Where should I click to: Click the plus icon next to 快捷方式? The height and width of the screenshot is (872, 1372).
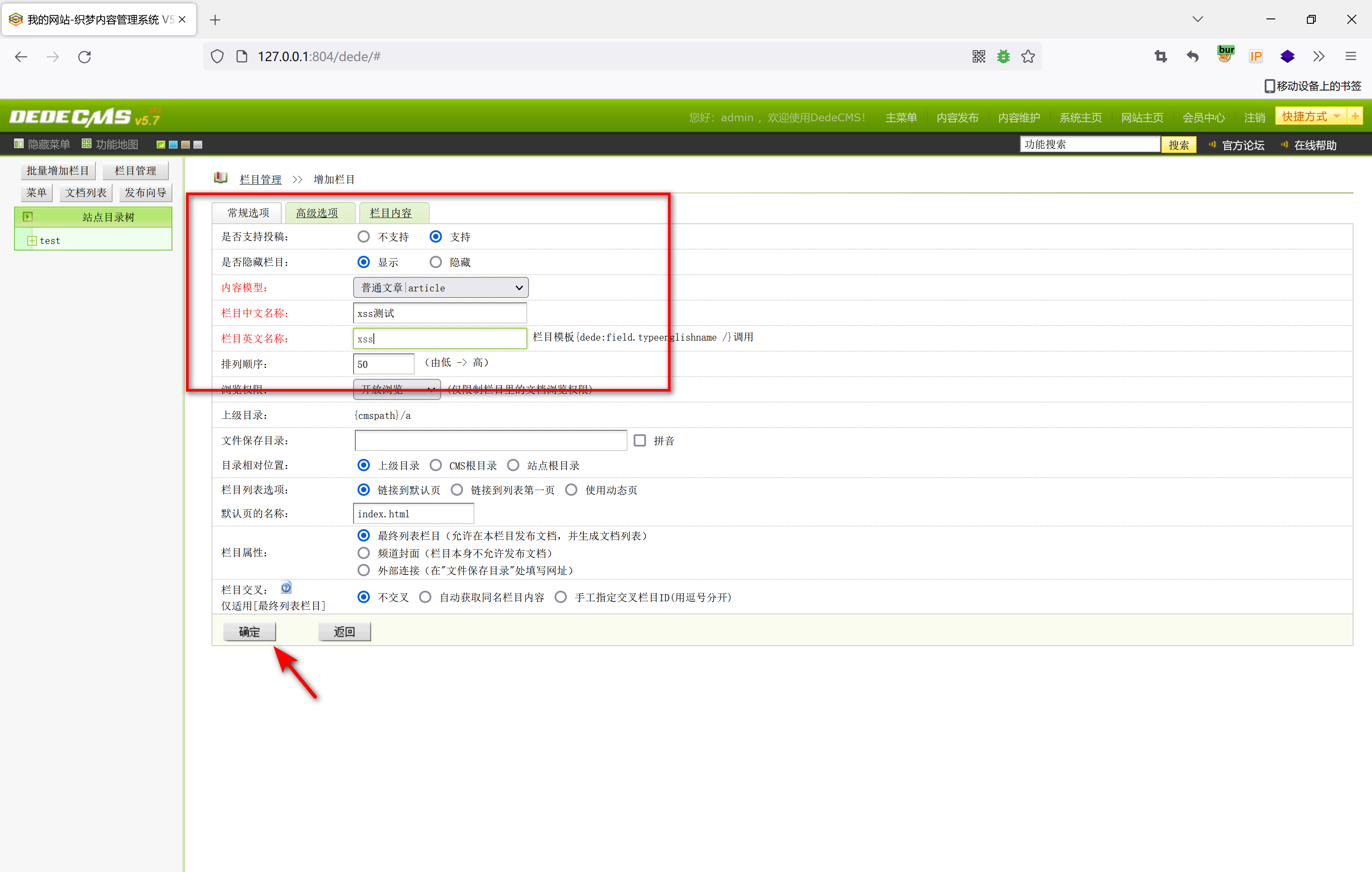tap(1355, 116)
